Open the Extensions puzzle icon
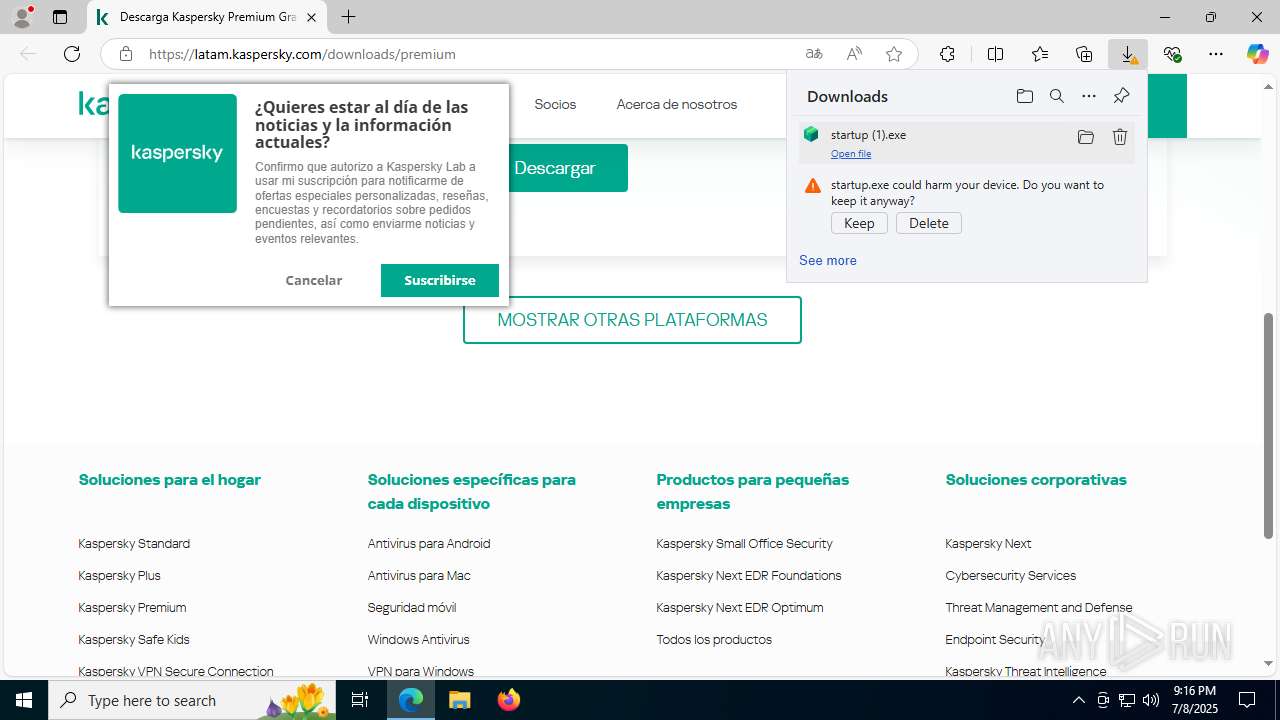Viewport: 1280px width, 720px height. (947, 54)
